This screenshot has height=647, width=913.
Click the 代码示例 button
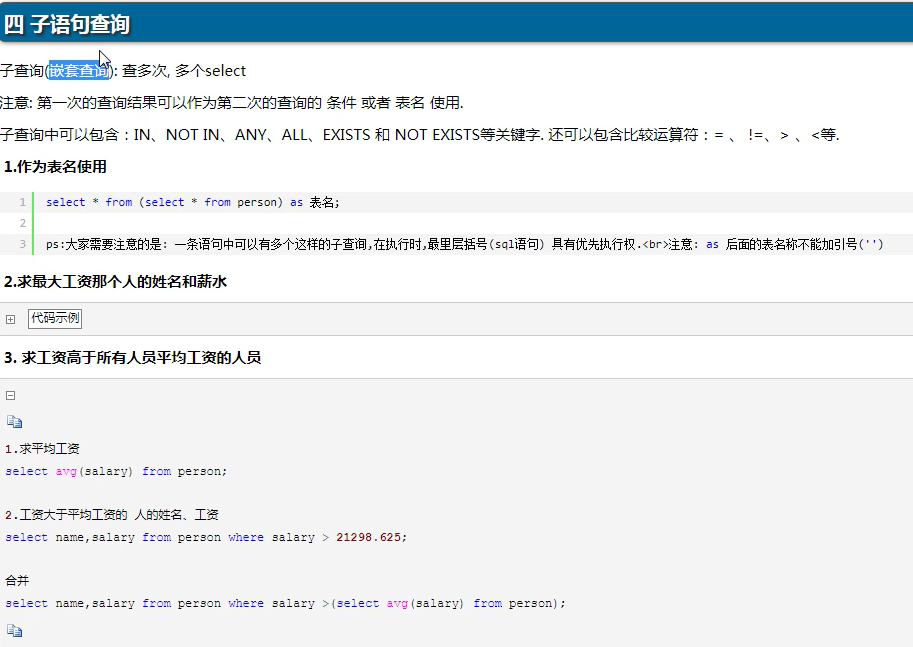pos(55,318)
